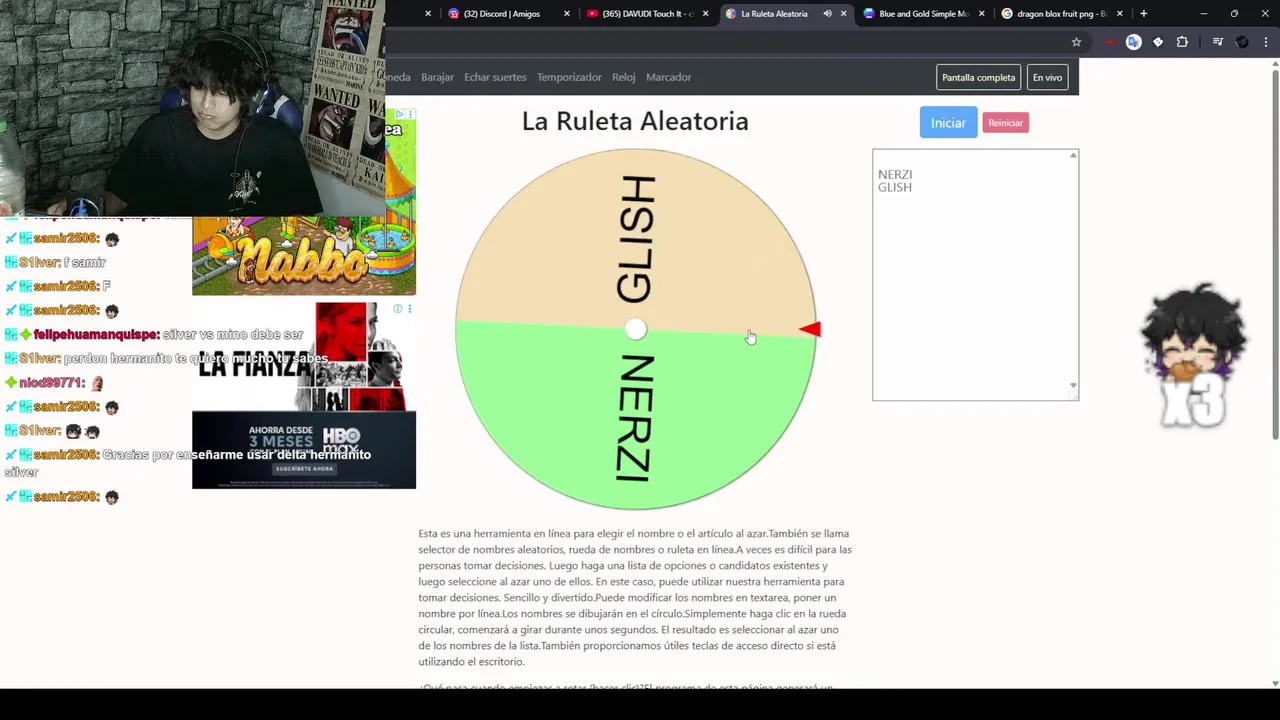Viewport: 1280px width, 720px height.
Task: Open the Marcador menu item
Action: pyautogui.click(x=669, y=77)
